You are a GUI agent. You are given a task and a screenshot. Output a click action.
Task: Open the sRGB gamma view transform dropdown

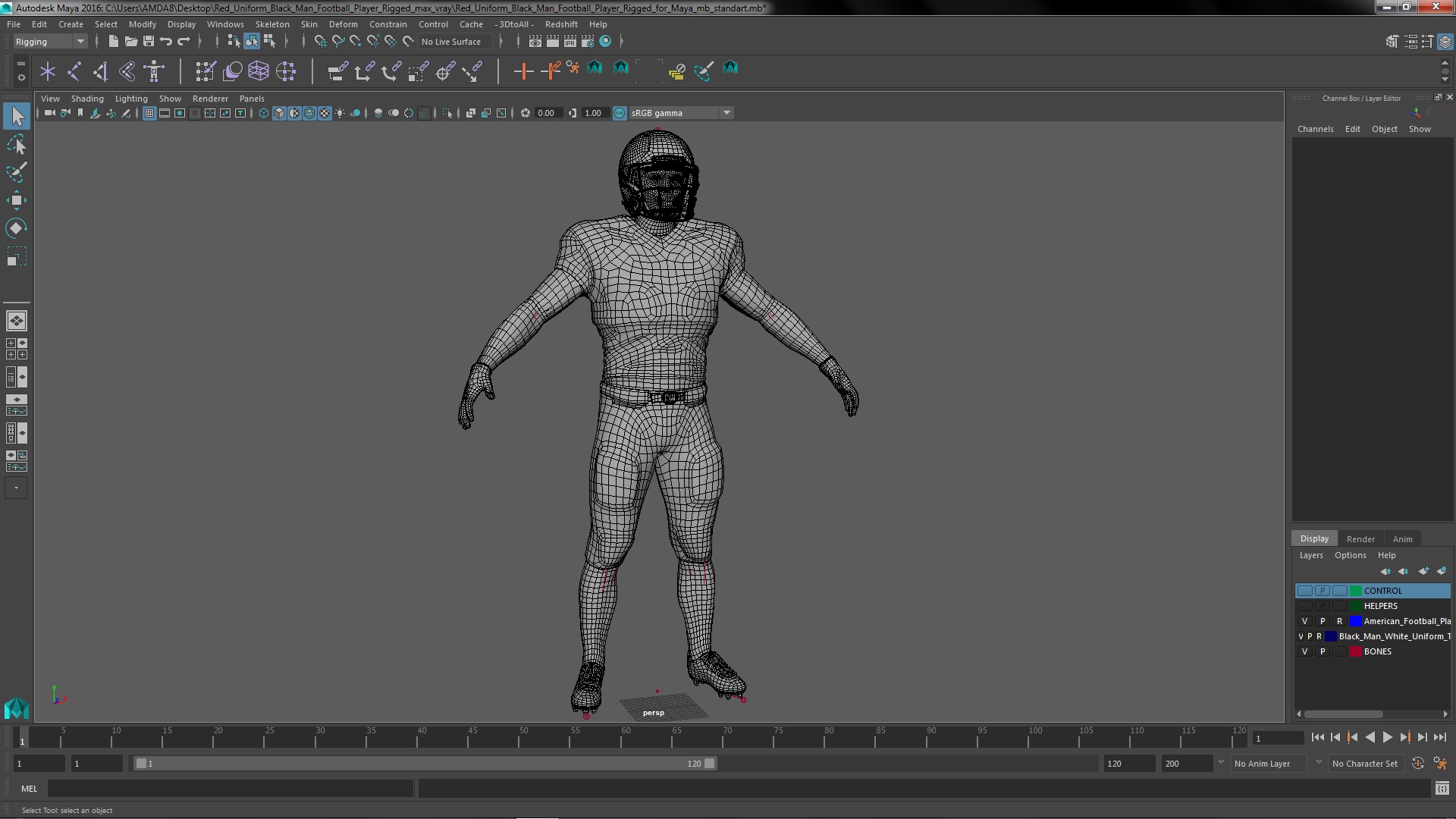pos(681,113)
